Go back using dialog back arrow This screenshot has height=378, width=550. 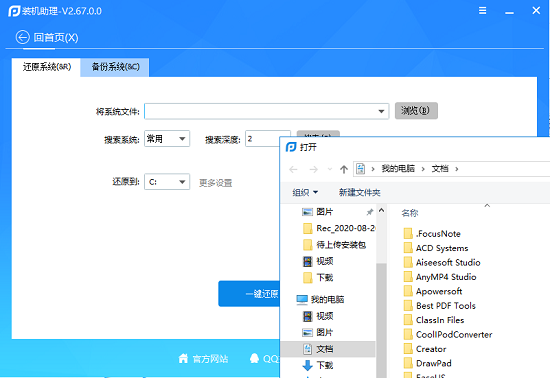tap(293, 169)
